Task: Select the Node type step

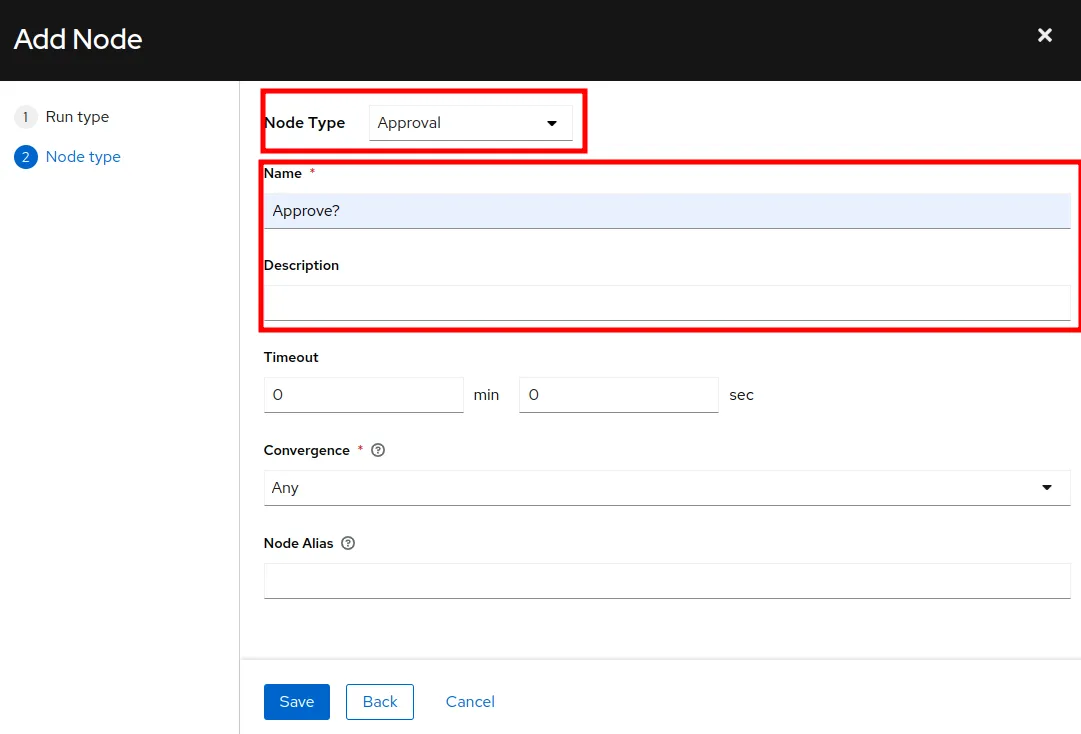Action: point(83,157)
